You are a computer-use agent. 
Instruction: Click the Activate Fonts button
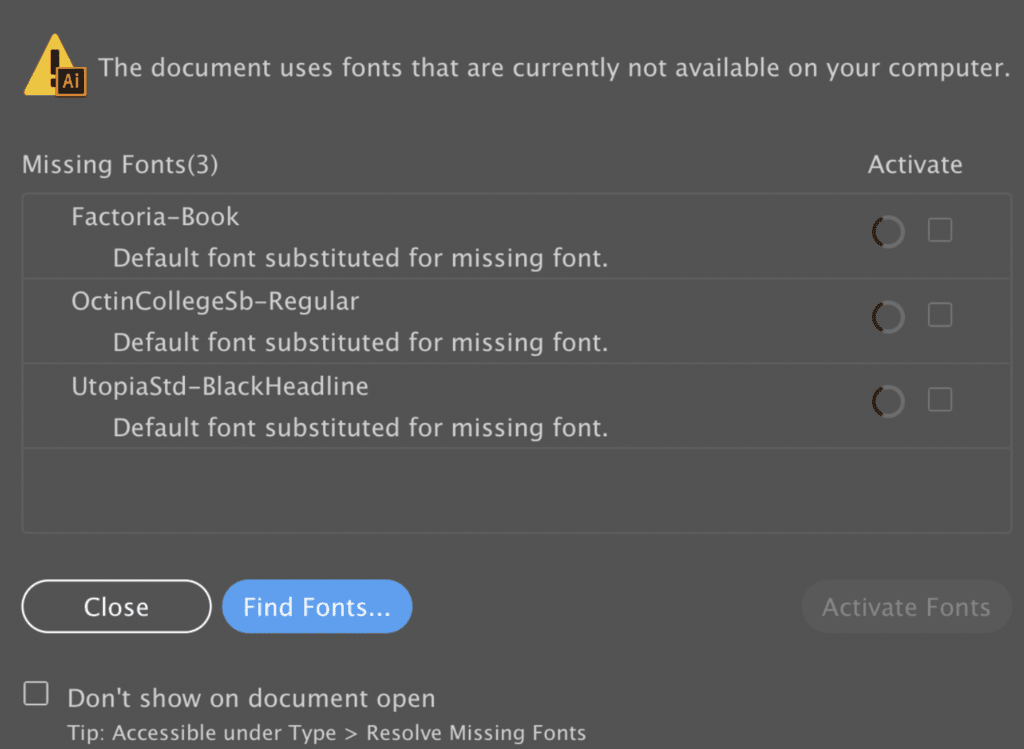point(905,606)
